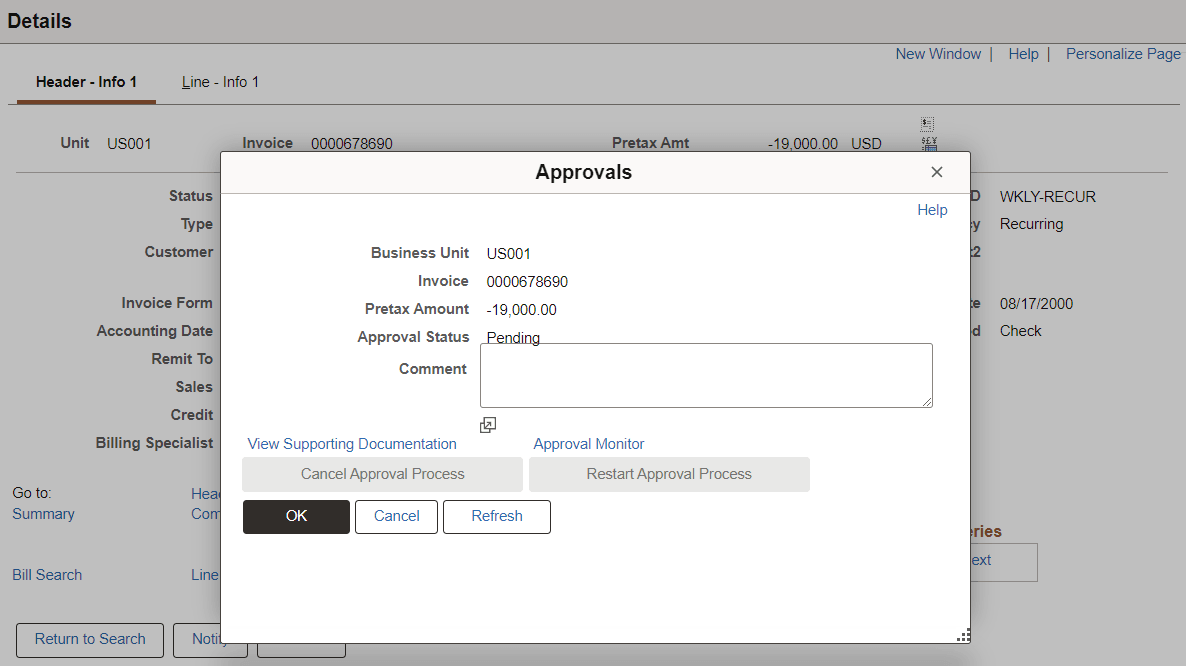
Task: Switch to the Line - Info 1 tab
Action: (x=220, y=82)
